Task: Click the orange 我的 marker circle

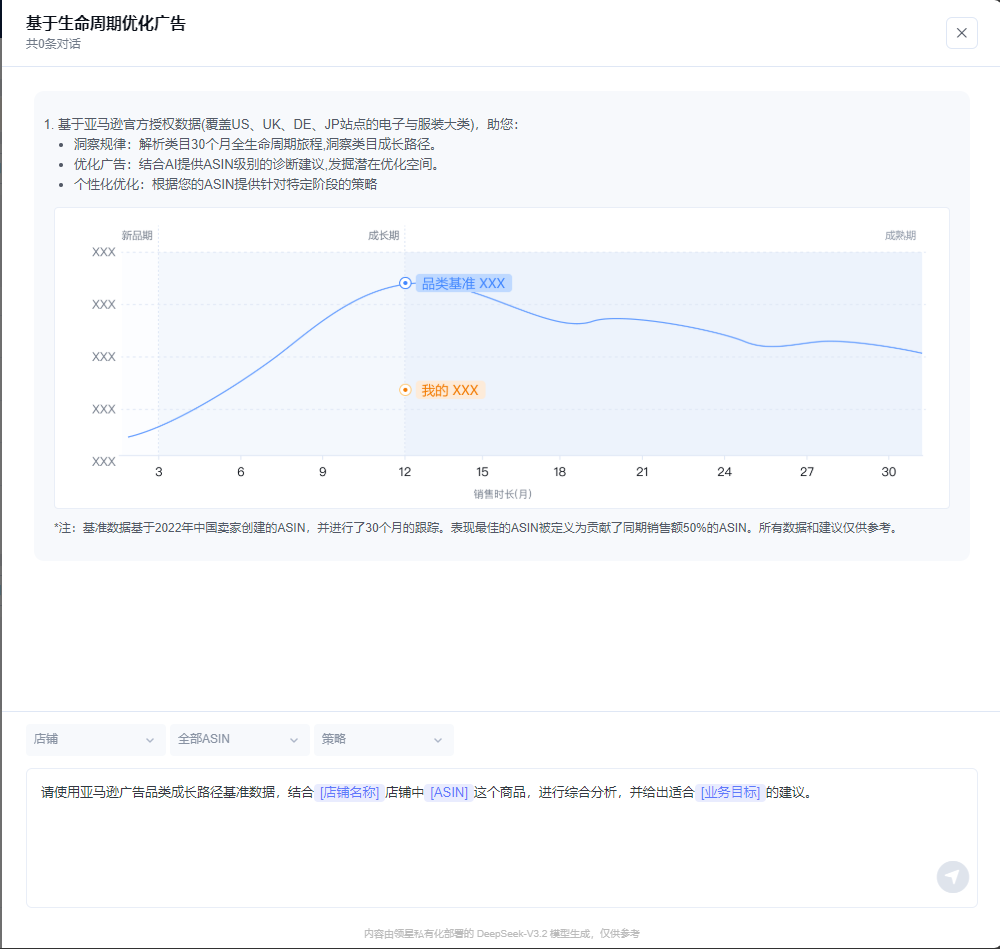Action: click(405, 390)
